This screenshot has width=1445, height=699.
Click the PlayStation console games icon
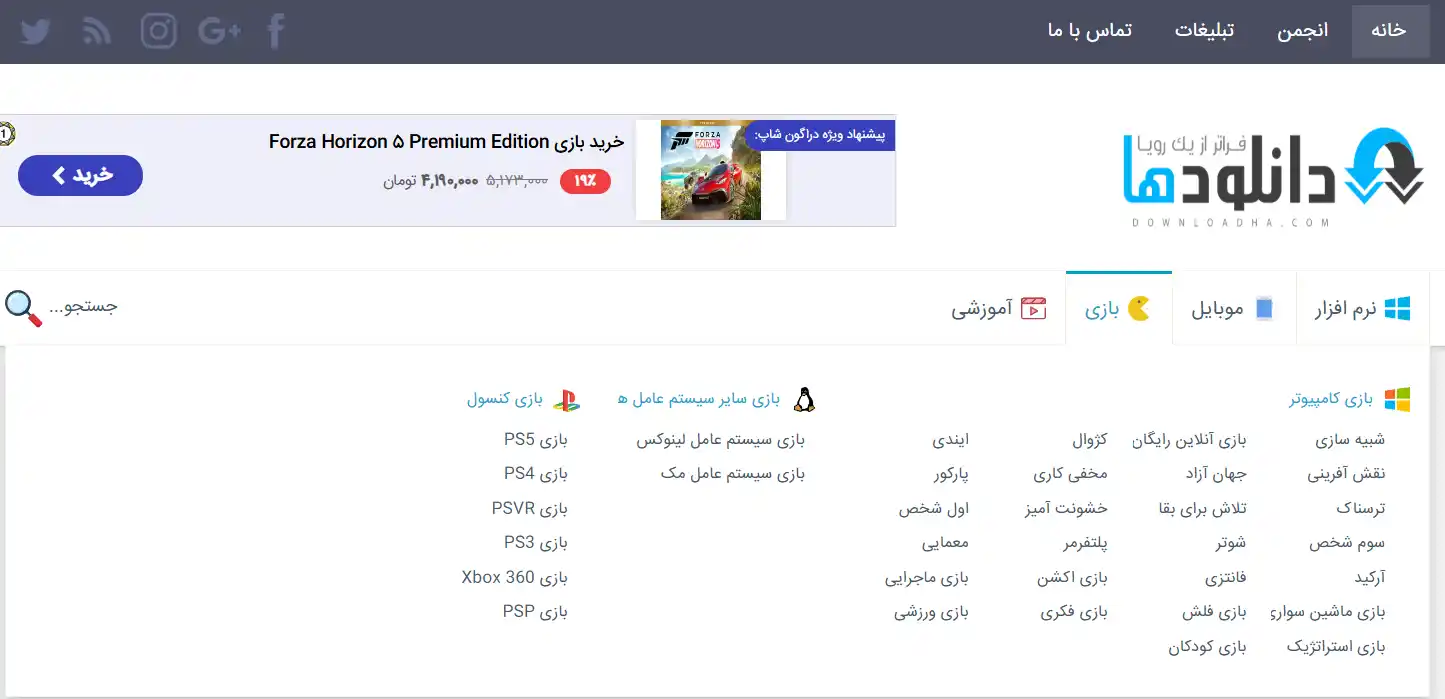click(x=566, y=400)
